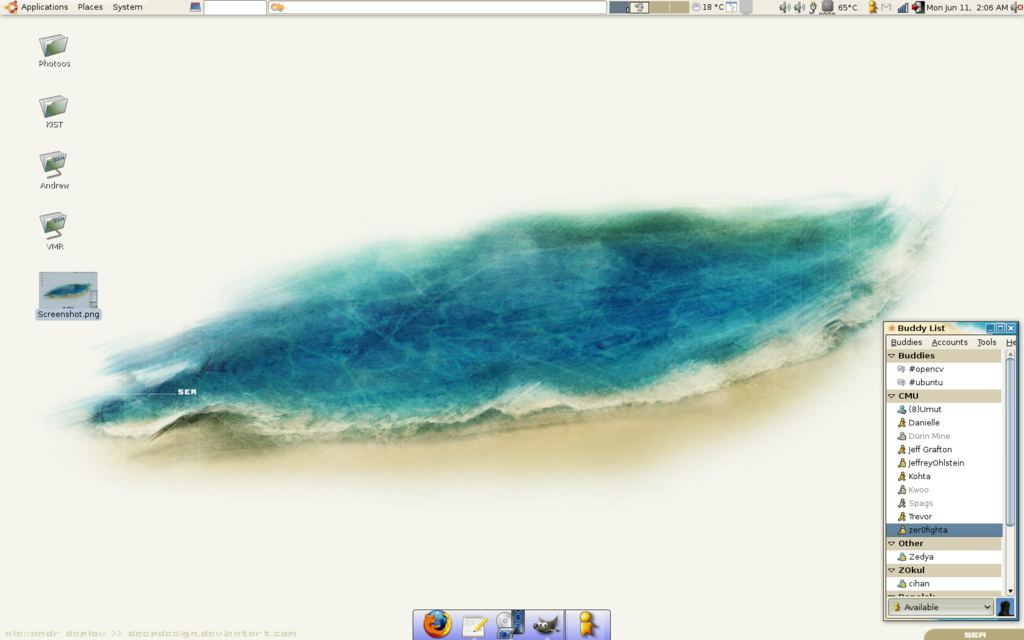Viewport: 1024px width, 640px height.
Task: Open the Places menu
Action: click(x=90, y=7)
